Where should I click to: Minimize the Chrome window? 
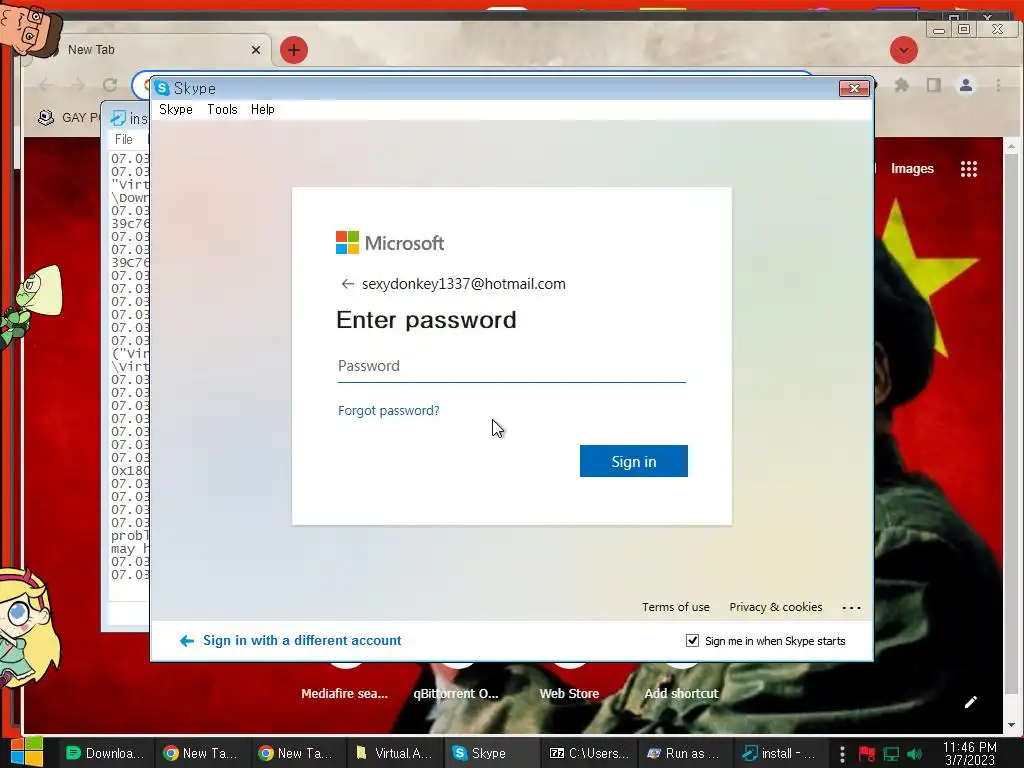tap(939, 30)
